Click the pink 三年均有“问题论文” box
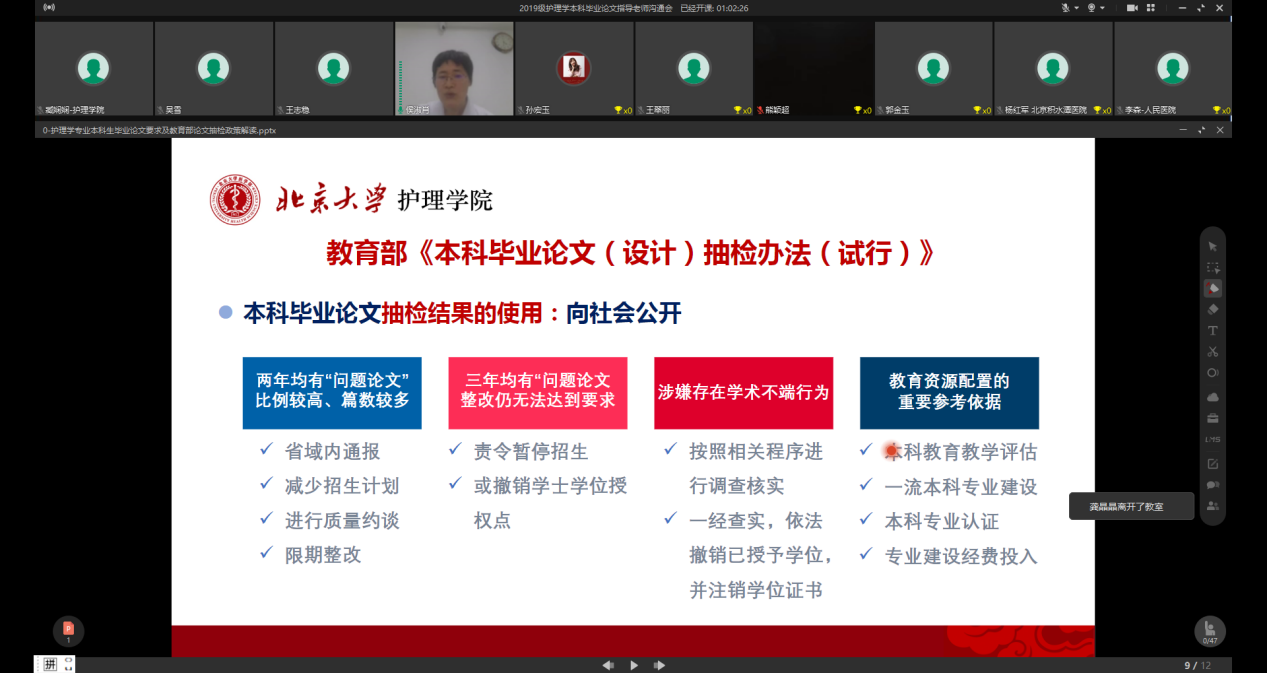This screenshot has height=673, width=1267. (x=538, y=393)
